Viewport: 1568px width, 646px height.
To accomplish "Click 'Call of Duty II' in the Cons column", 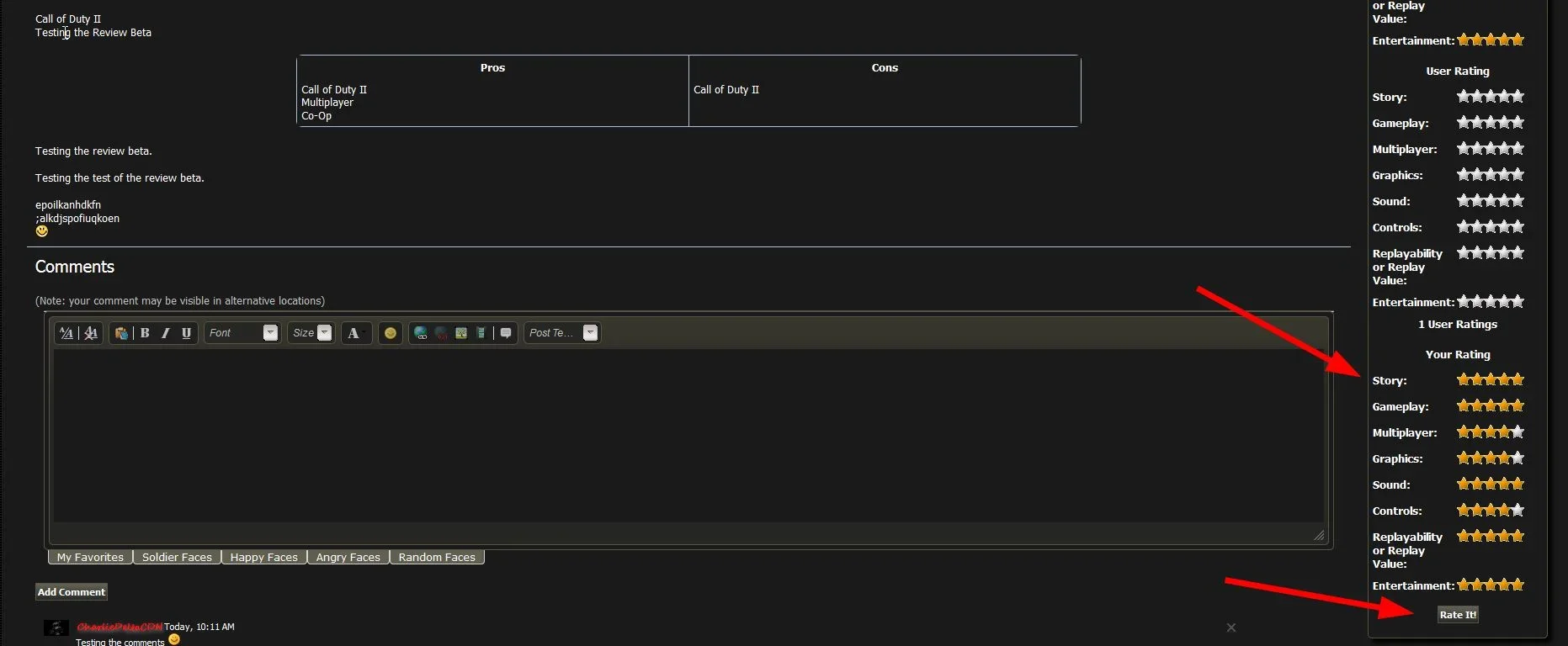I will pos(726,90).
